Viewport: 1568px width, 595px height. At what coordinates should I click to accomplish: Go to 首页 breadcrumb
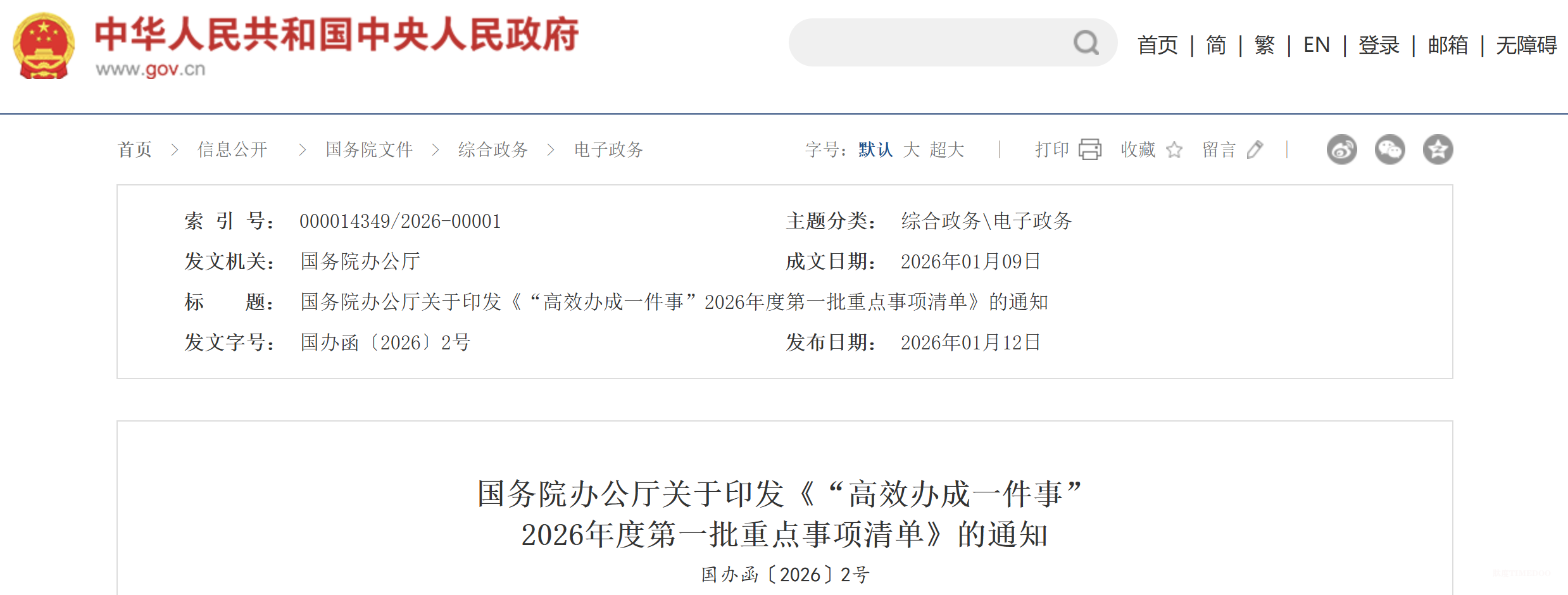135,150
